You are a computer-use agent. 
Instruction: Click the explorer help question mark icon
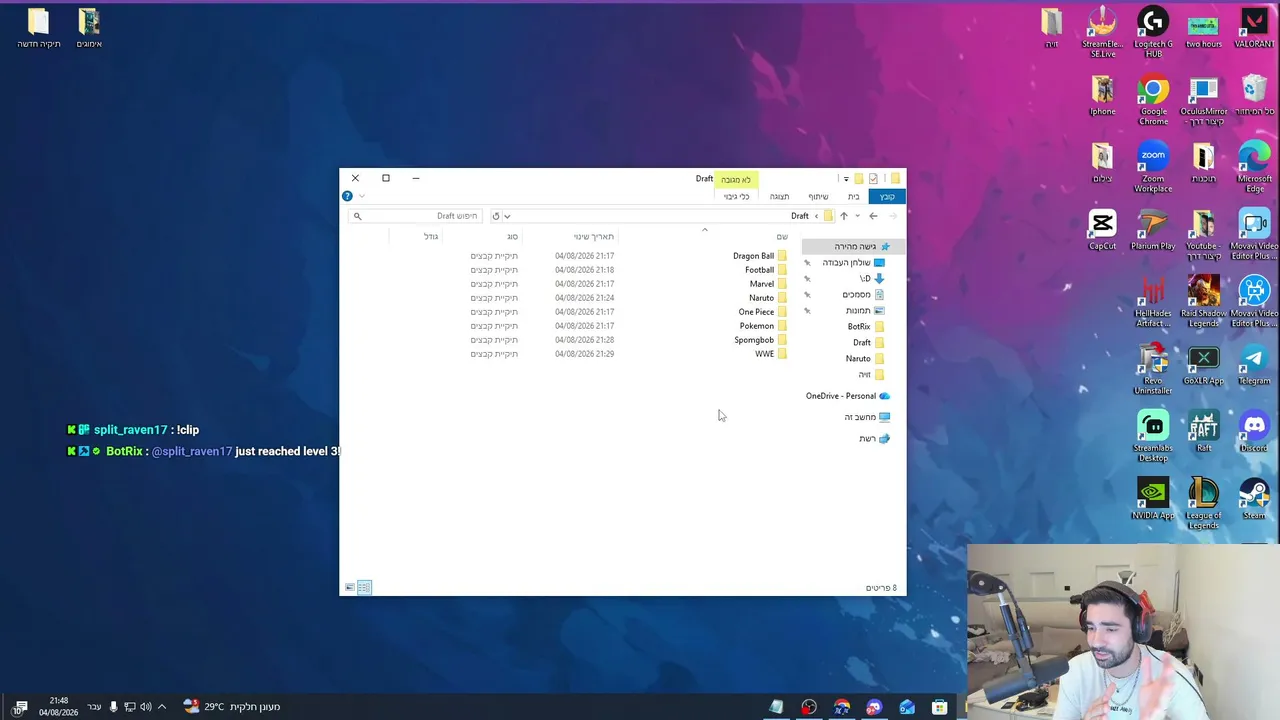[x=347, y=196]
